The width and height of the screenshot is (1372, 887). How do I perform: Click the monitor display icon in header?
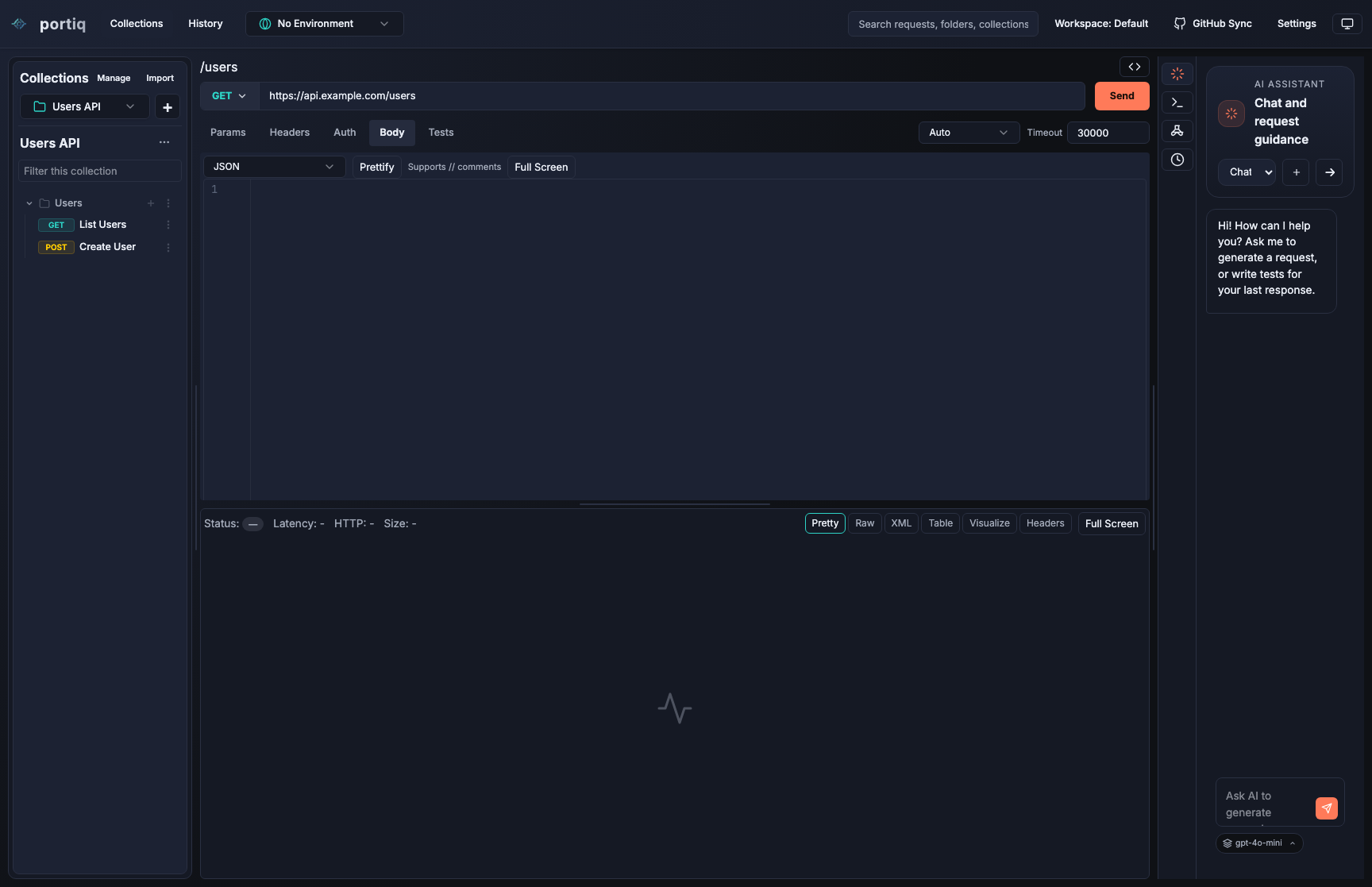coord(1347,24)
